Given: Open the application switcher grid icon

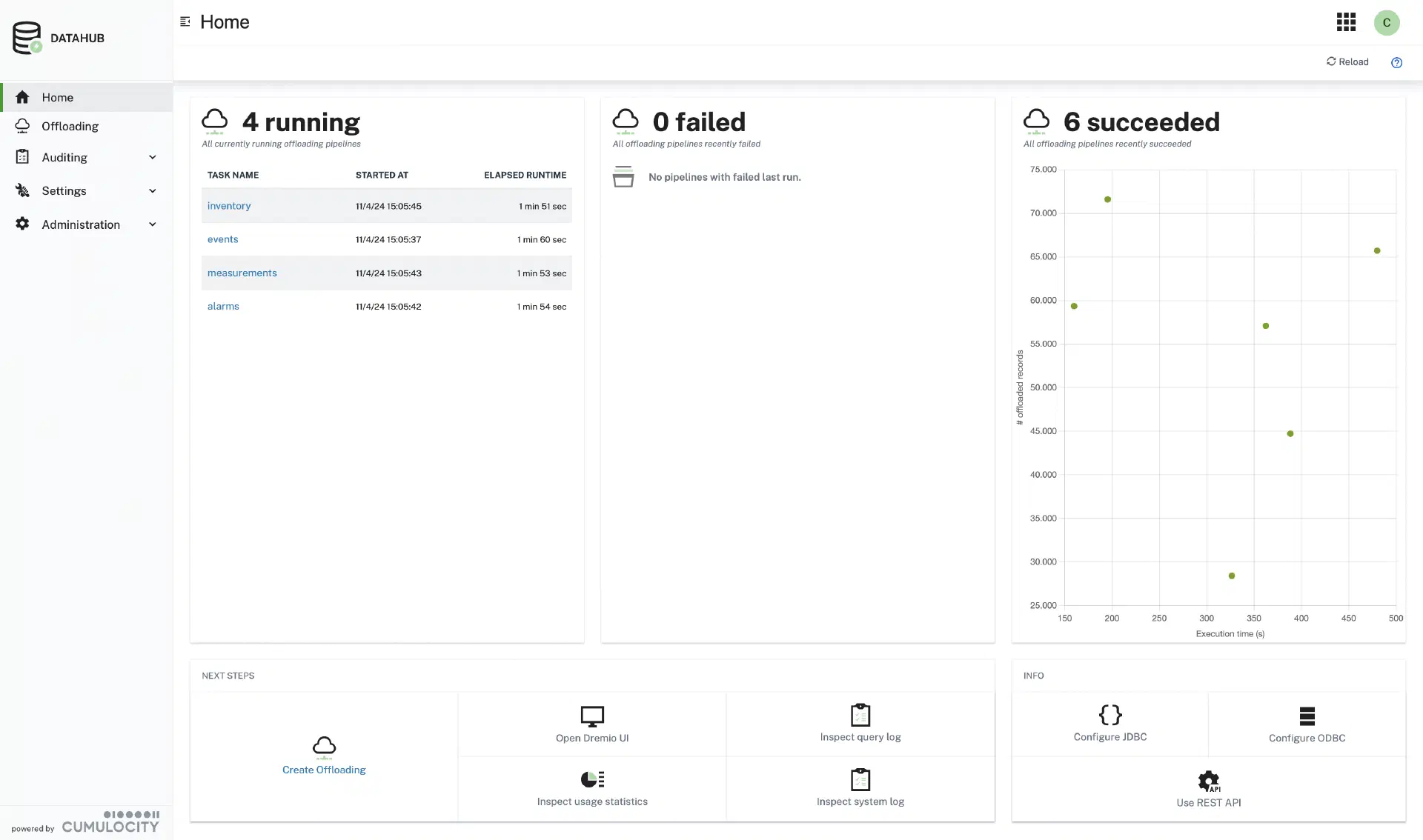Looking at the screenshot, I should click(1346, 22).
